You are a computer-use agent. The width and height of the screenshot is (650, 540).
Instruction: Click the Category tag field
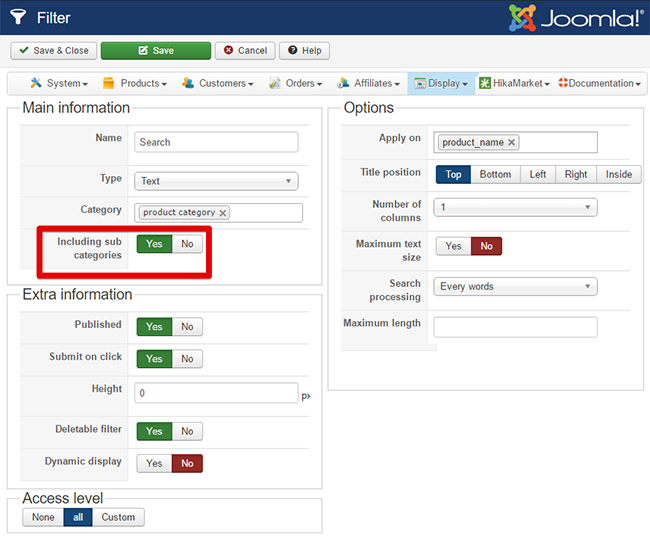point(218,213)
